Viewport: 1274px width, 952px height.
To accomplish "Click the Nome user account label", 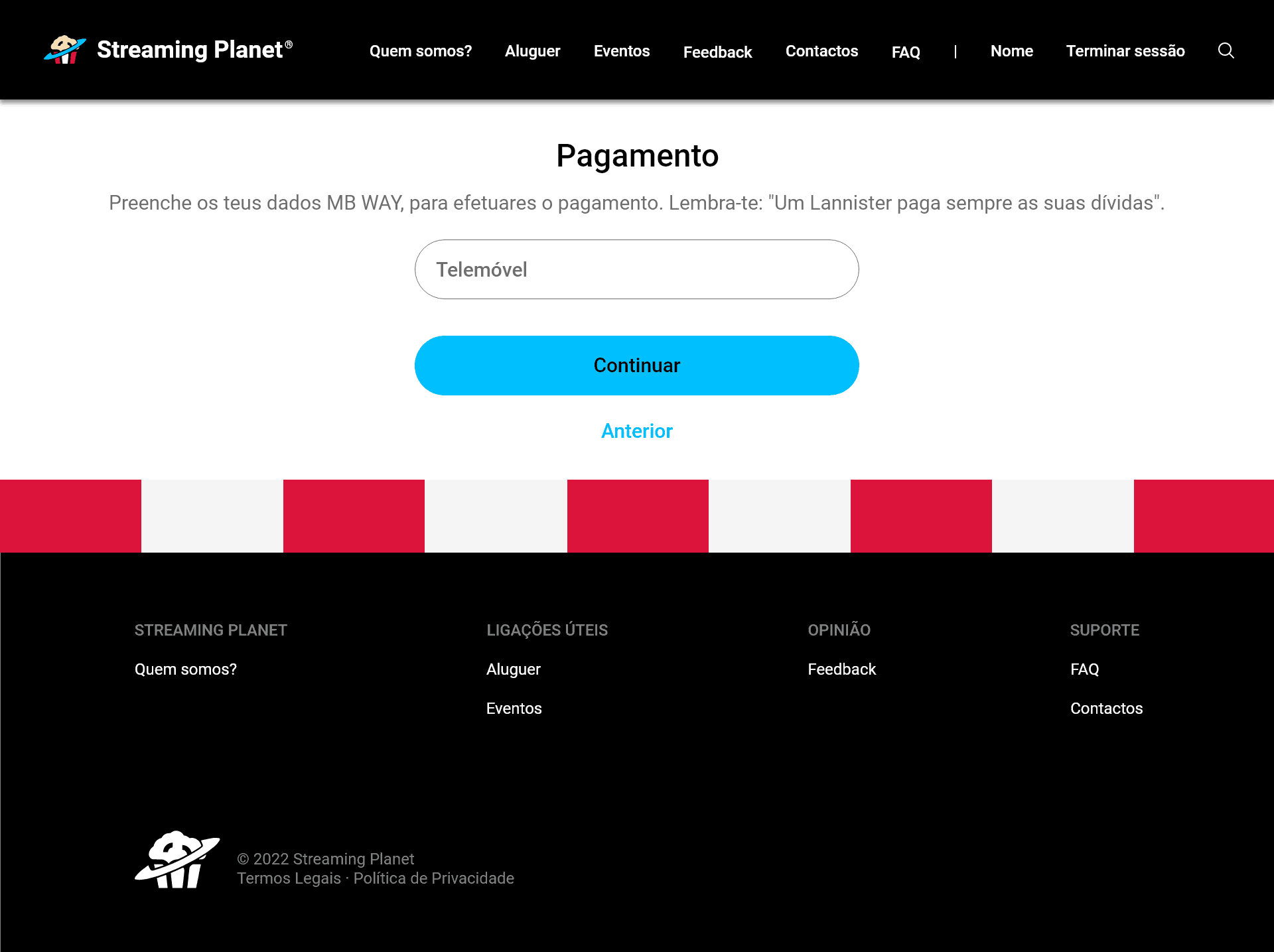I will coord(1011,51).
